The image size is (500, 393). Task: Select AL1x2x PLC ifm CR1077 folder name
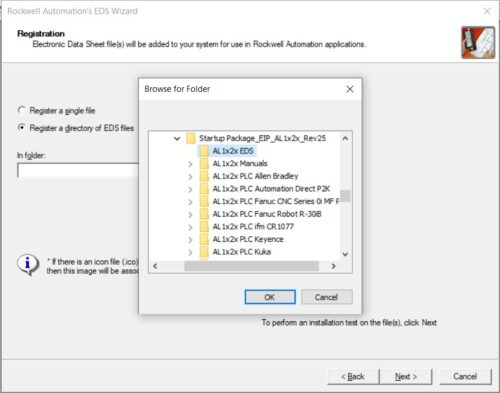click(253, 227)
